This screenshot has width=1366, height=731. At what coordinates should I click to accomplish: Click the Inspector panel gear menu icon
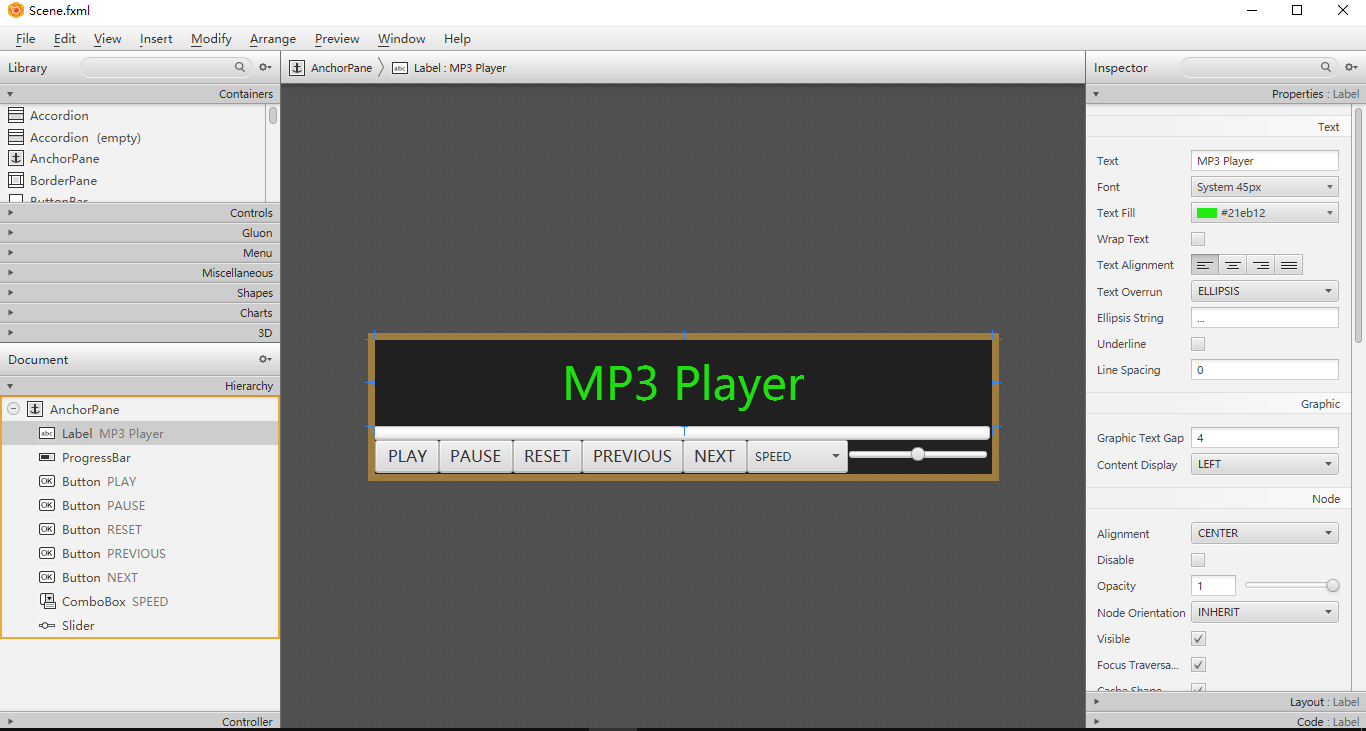pyautogui.click(x=1351, y=68)
